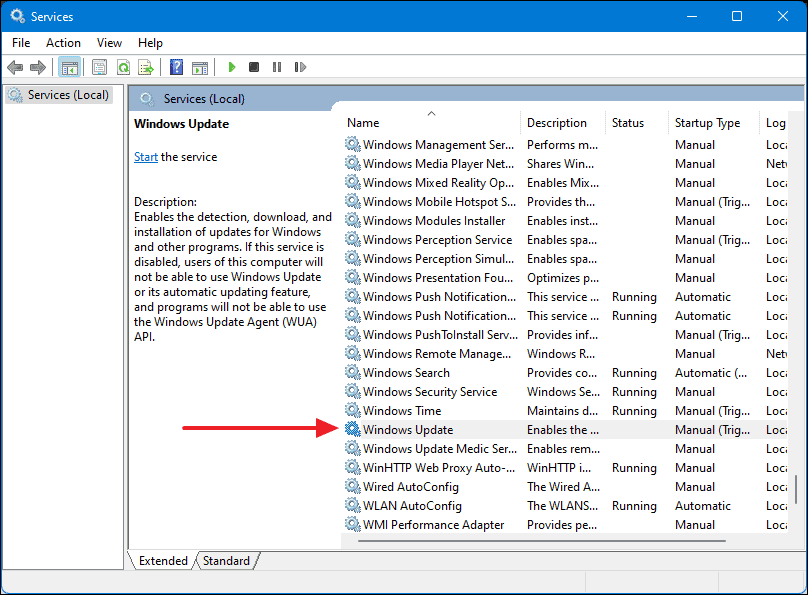The width and height of the screenshot is (808, 595).
Task: Click gear icon of Windows Update row
Action: 352,429
